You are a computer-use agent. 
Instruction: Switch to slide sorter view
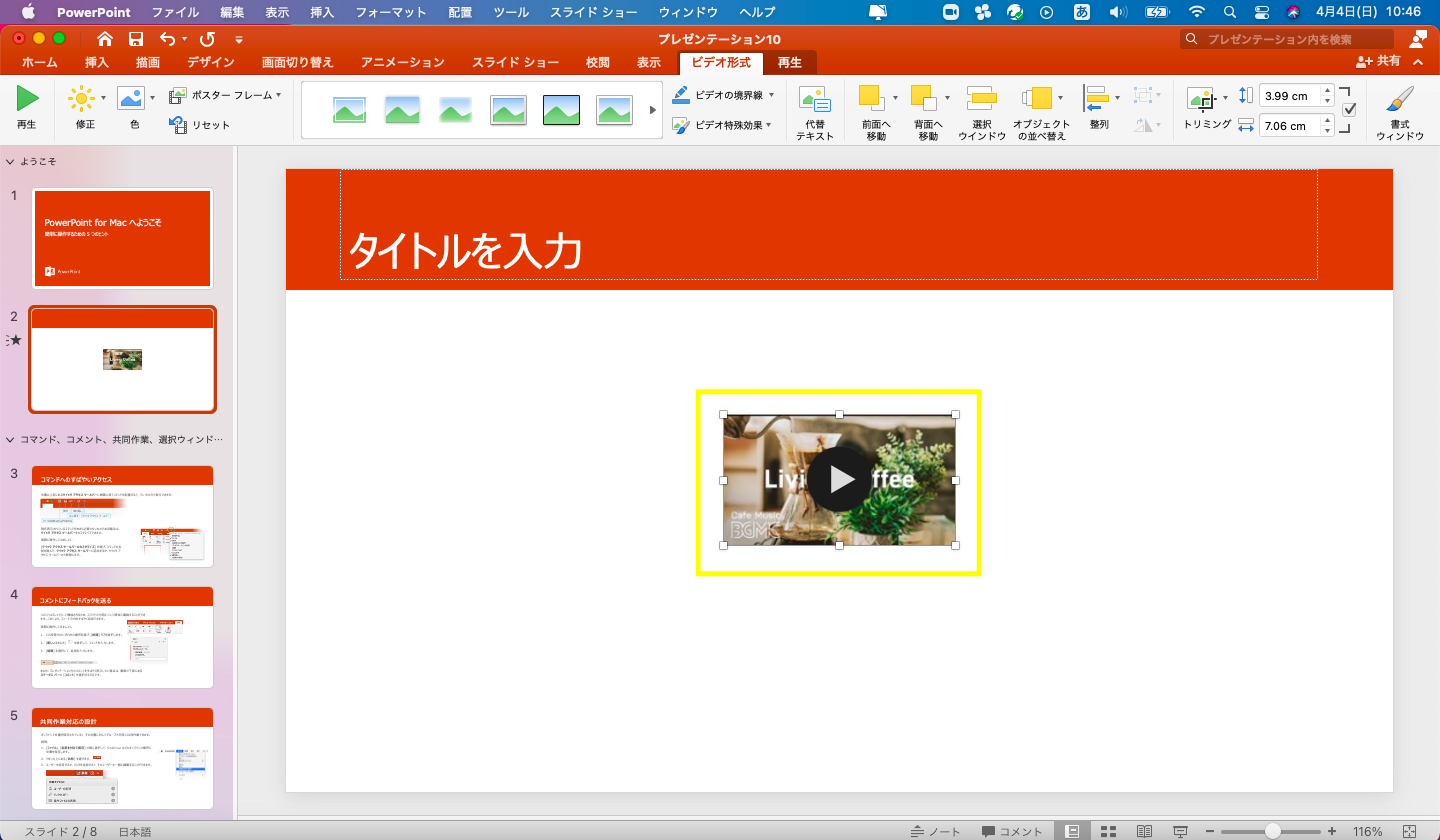coord(1108,831)
